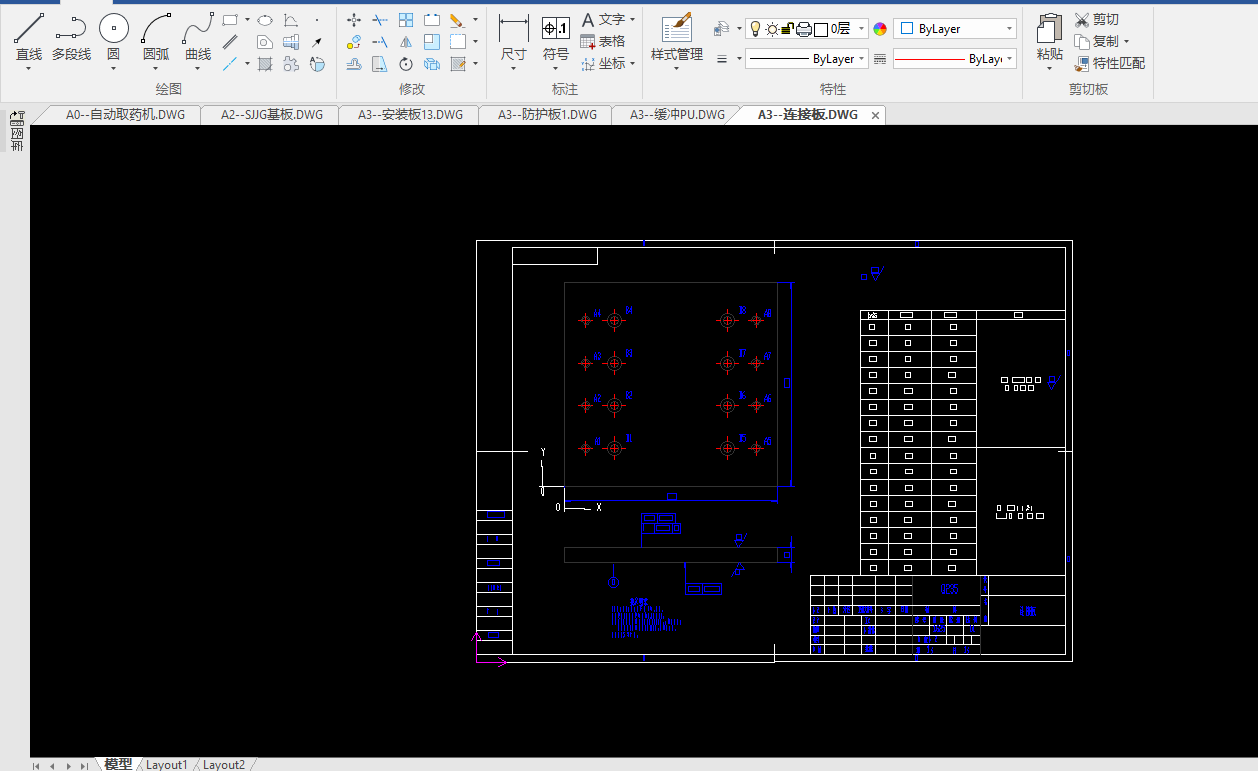Image resolution: width=1258 pixels, height=771 pixels.
Task: Expand the 直线 dropdown arrow
Action: click(28, 69)
